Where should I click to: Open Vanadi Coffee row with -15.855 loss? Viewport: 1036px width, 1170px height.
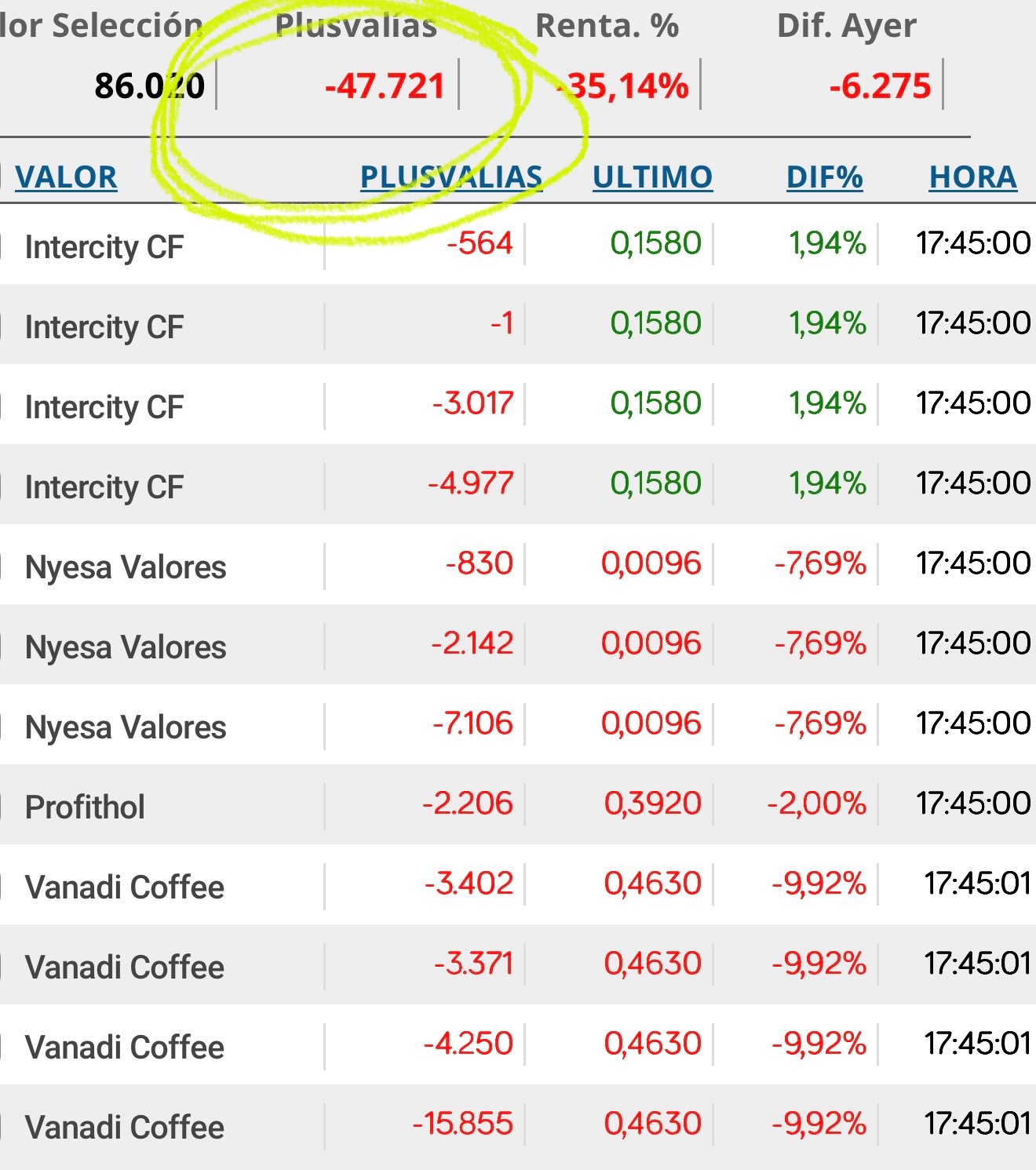click(x=518, y=1124)
